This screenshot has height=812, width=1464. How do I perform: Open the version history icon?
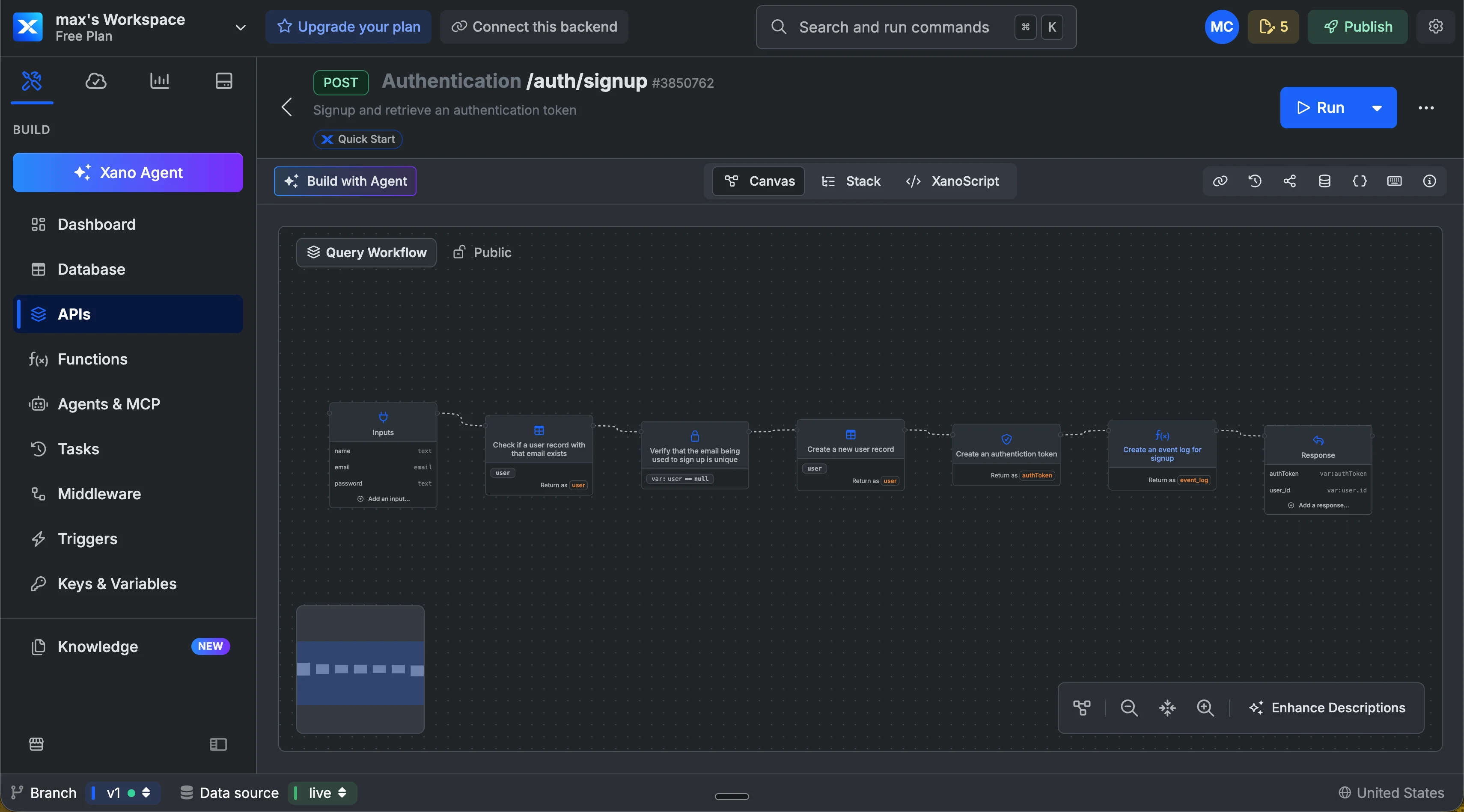coord(1255,181)
